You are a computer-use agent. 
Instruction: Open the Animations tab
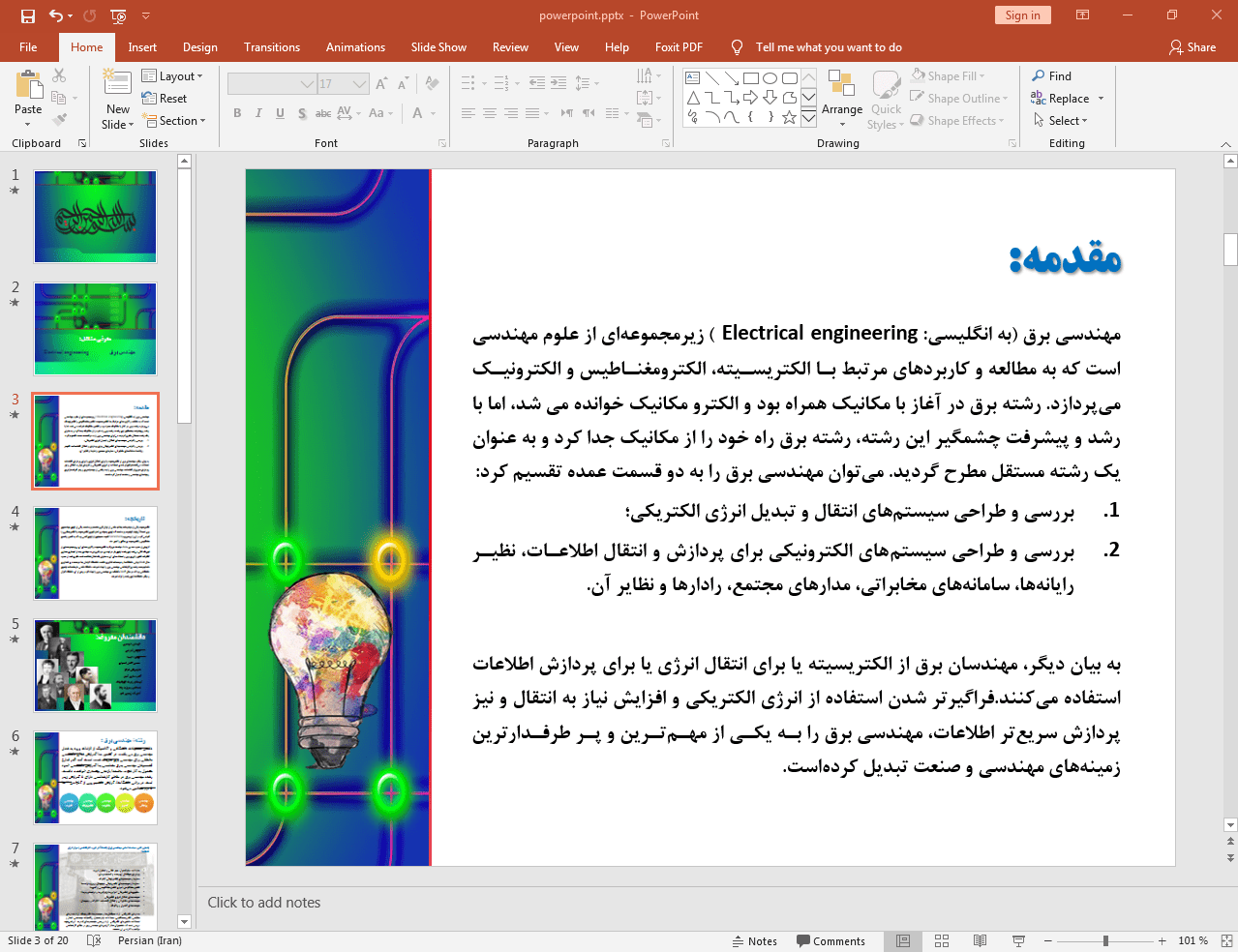[355, 47]
